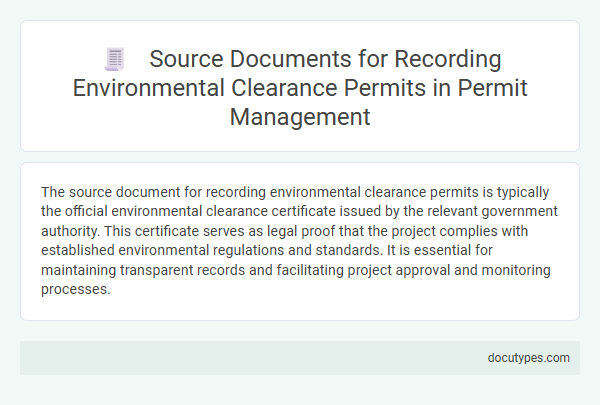Click the document scroll icon beside the title
Image resolution: width=600 pixels, height=405 pixels.
coord(114,59)
